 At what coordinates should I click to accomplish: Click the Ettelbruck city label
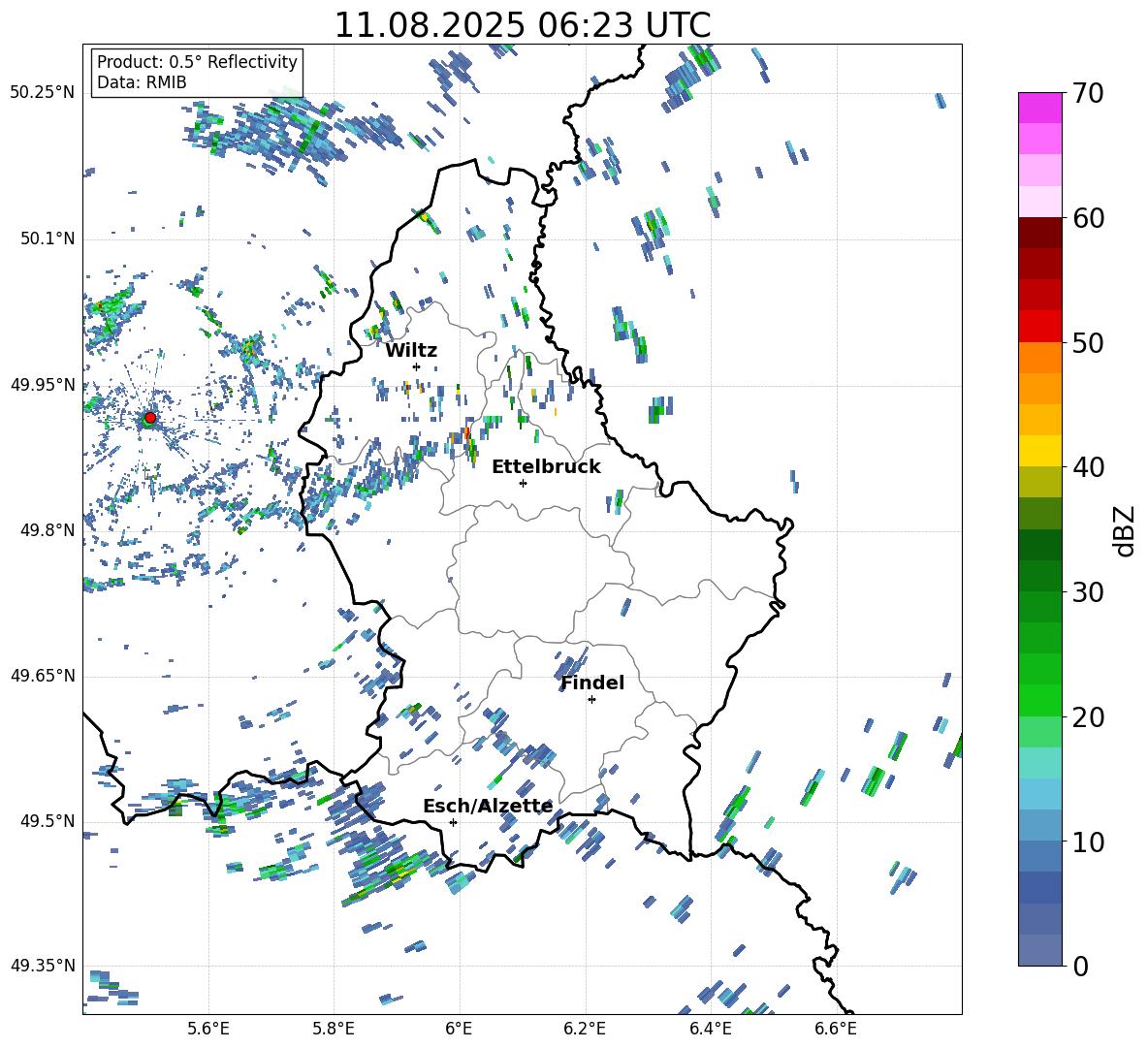tap(546, 467)
